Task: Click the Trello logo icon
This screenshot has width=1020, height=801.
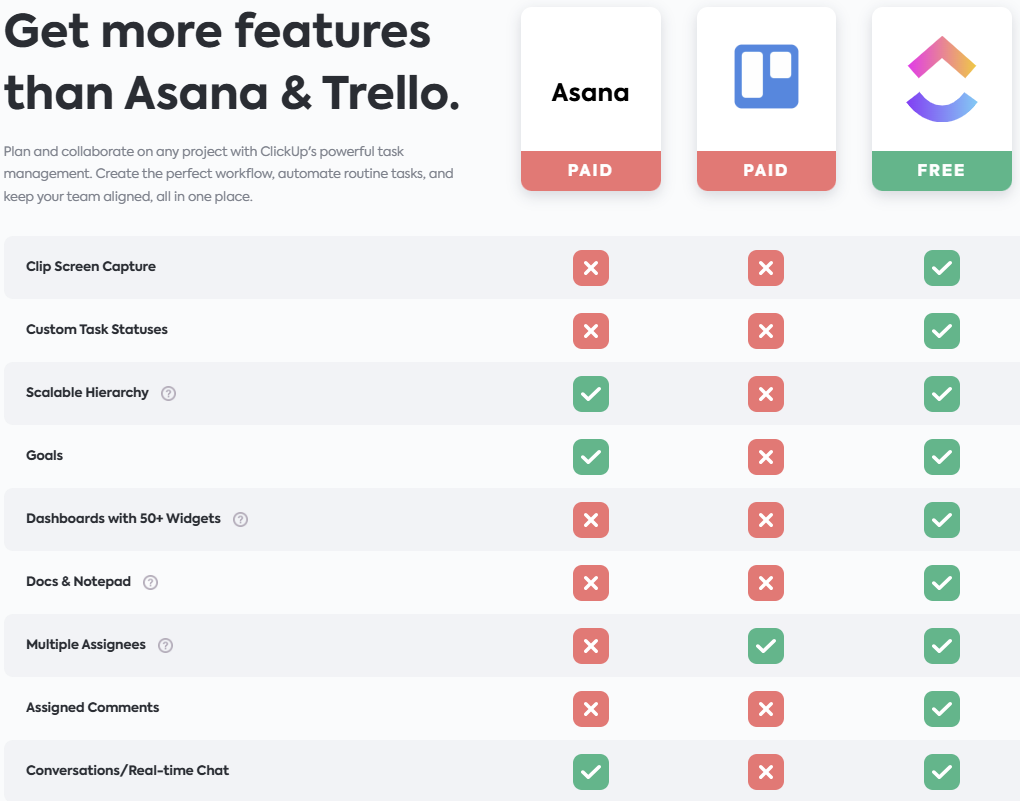Action: [766, 76]
